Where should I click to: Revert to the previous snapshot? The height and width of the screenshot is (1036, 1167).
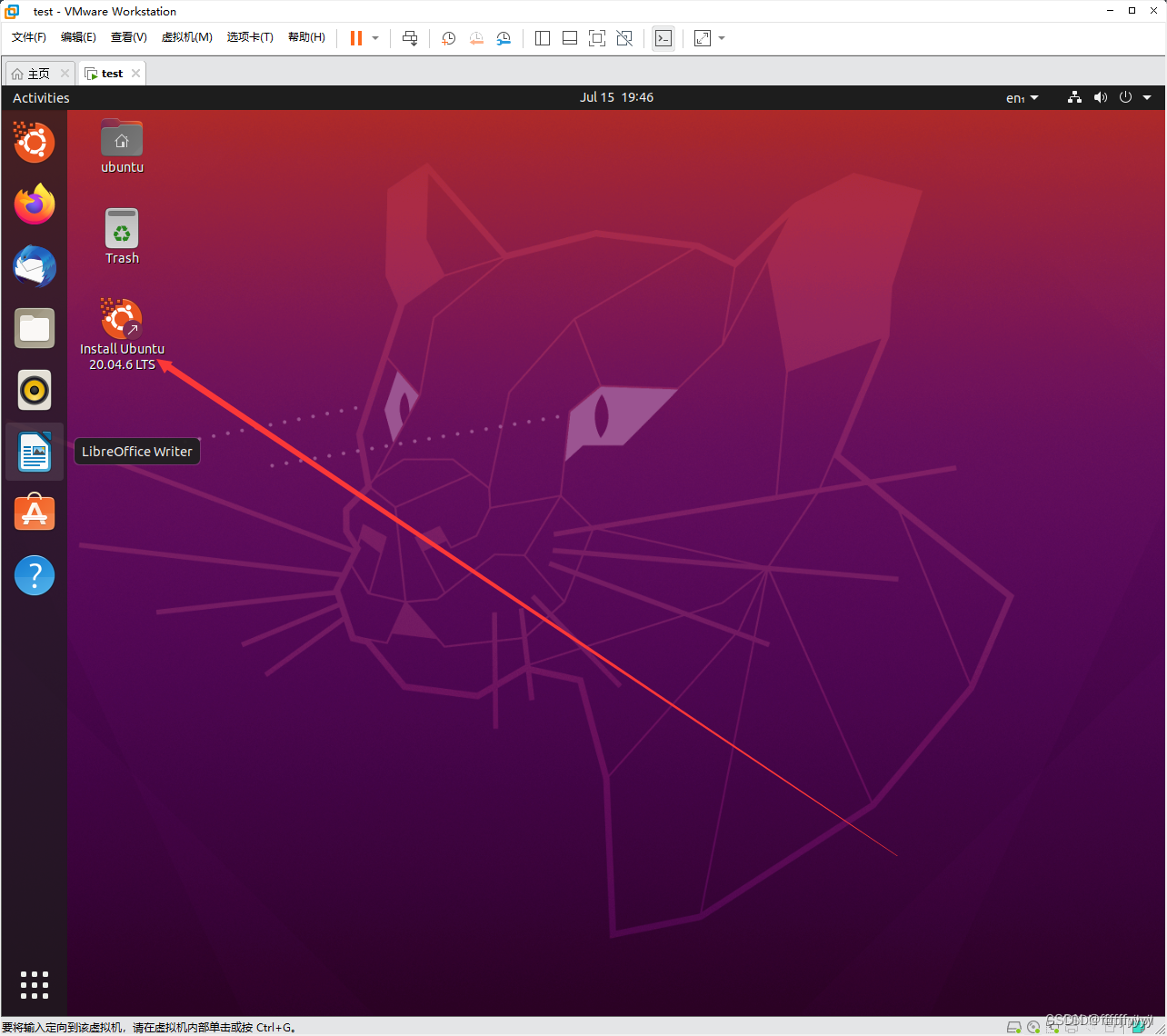pos(476,38)
